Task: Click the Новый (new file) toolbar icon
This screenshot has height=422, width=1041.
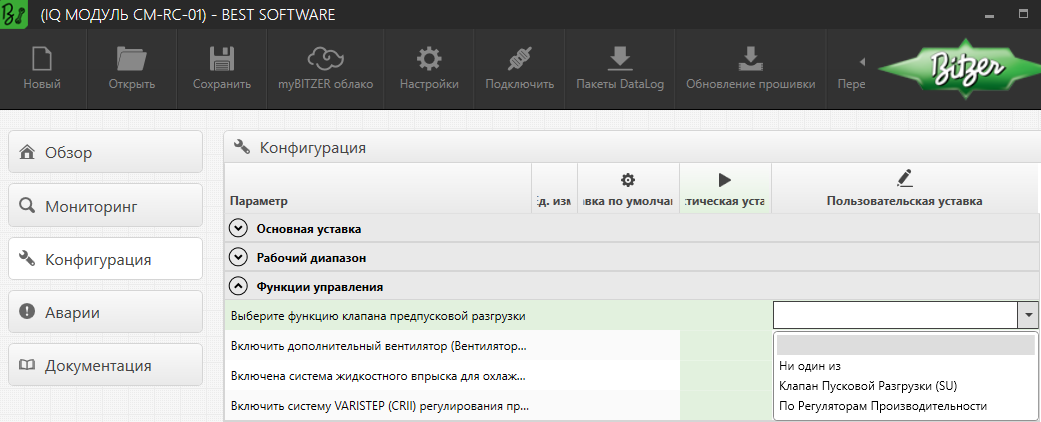Action: 42,59
